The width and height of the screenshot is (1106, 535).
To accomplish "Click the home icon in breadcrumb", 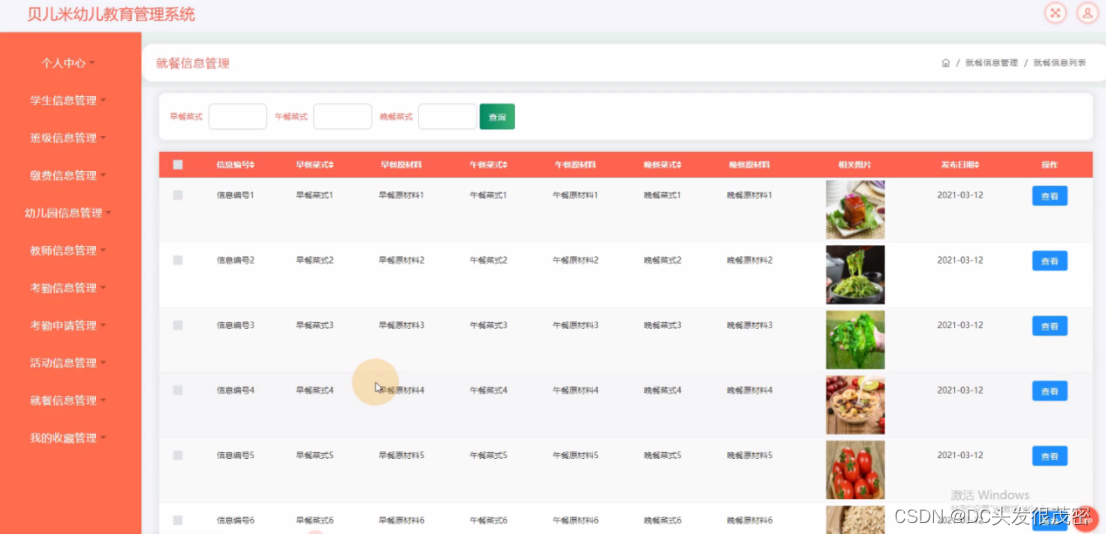I will click(945, 63).
